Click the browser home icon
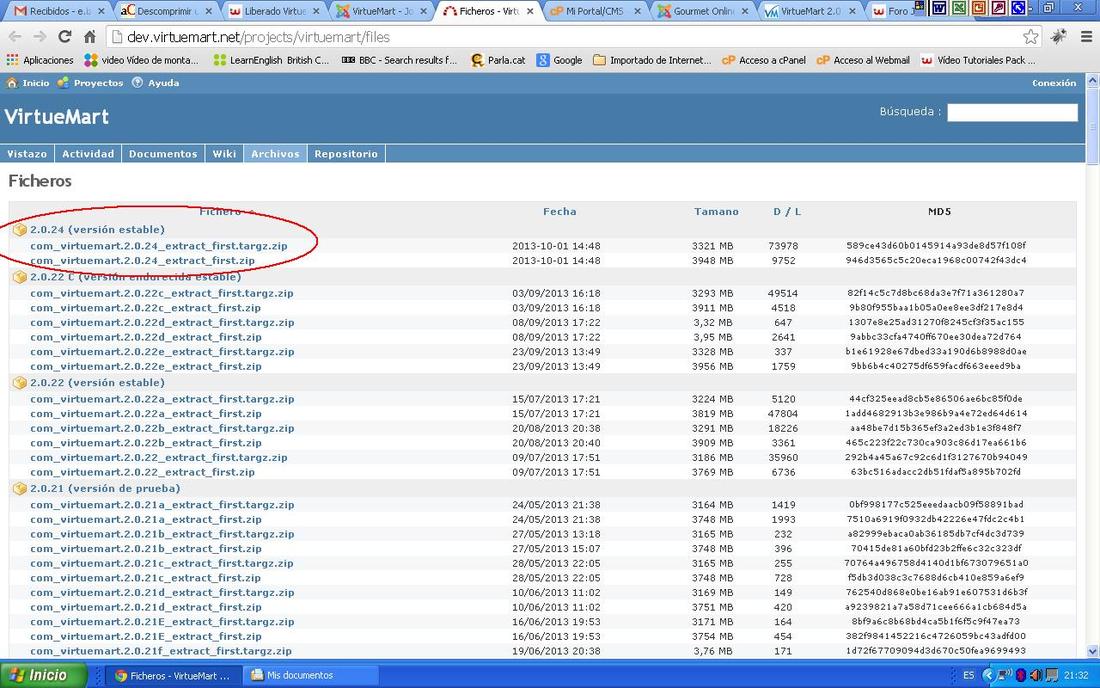1100x688 pixels. [90, 36]
